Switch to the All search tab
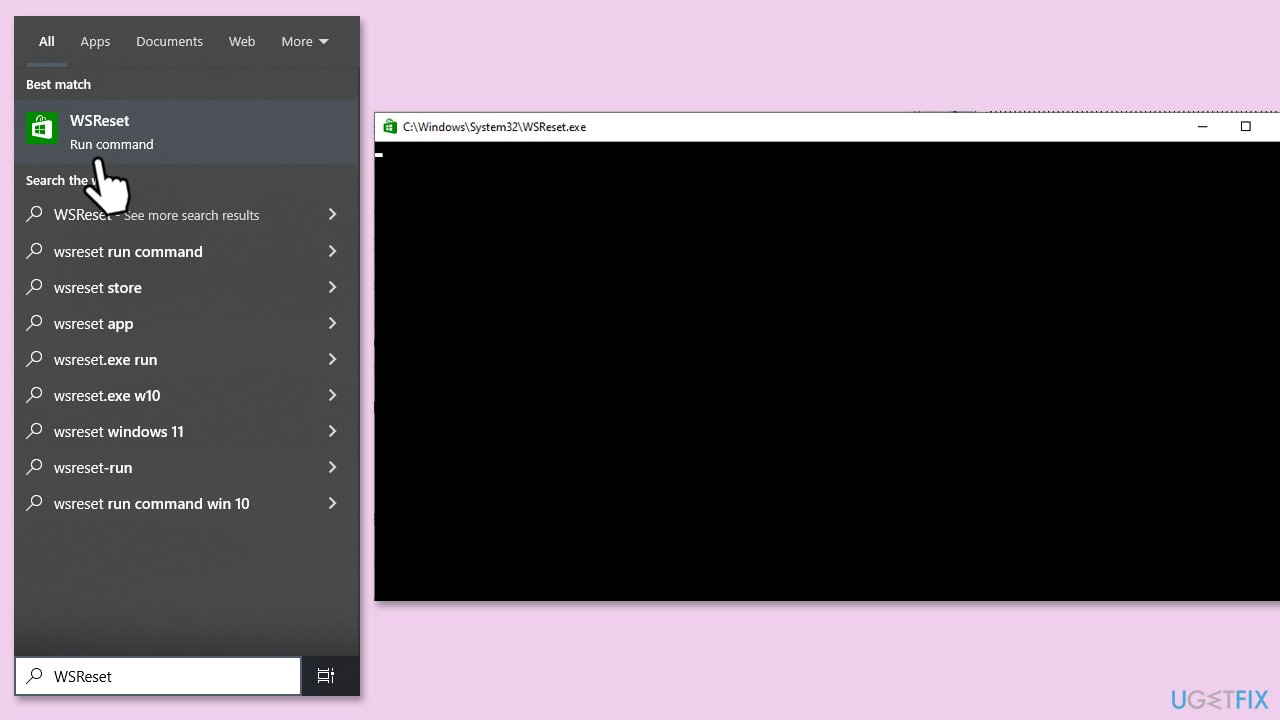The image size is (1280, 720). point(47,41)
